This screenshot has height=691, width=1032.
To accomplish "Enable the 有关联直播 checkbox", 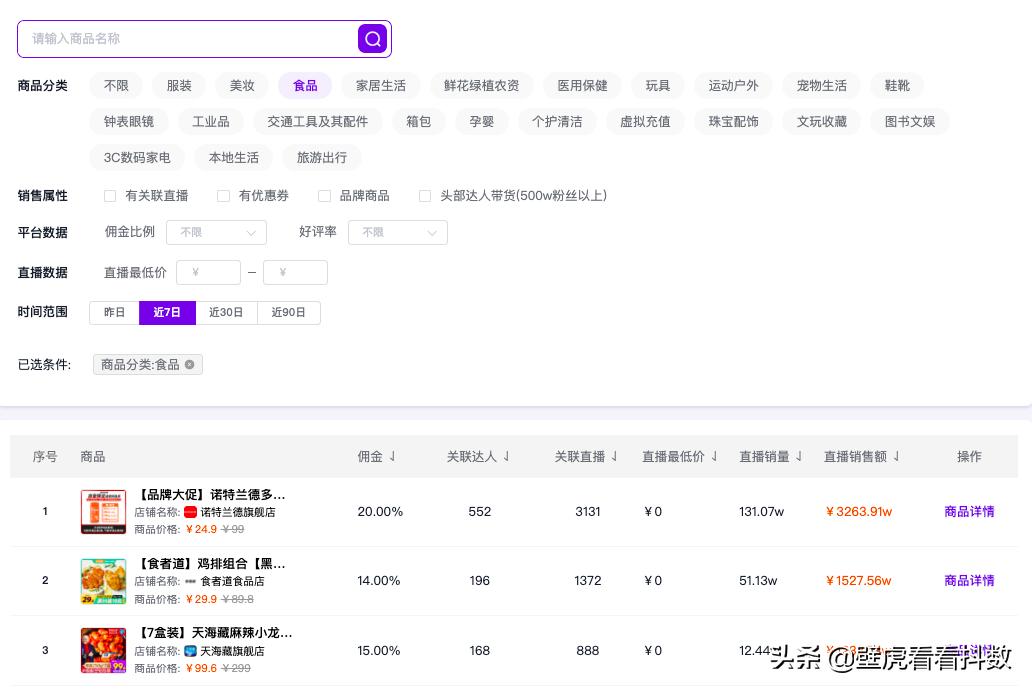I will pyautogui.click(x=110, y=196).
